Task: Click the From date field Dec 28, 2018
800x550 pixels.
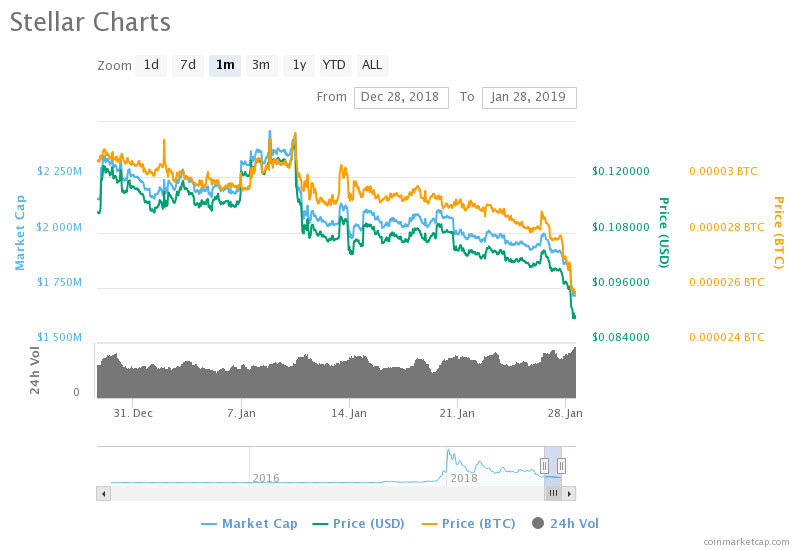Action: click(x=401, y=97)
